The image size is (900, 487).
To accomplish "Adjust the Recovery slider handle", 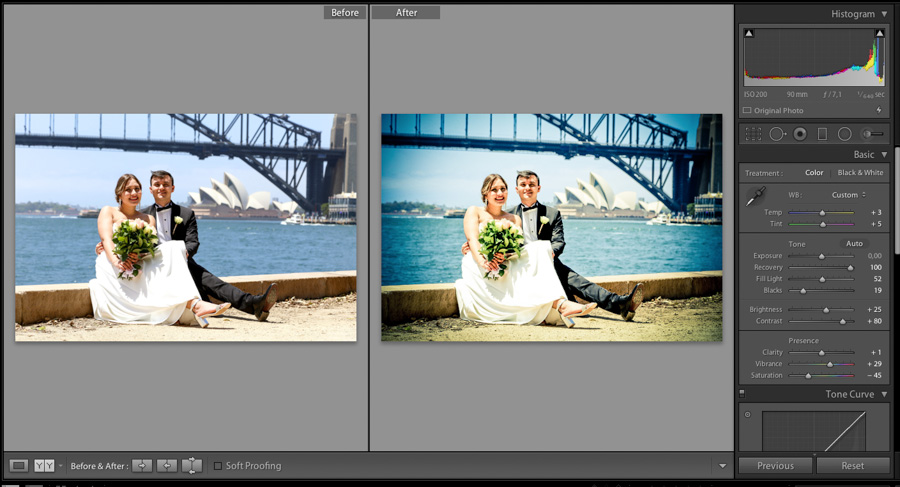I will click(851, 268).
